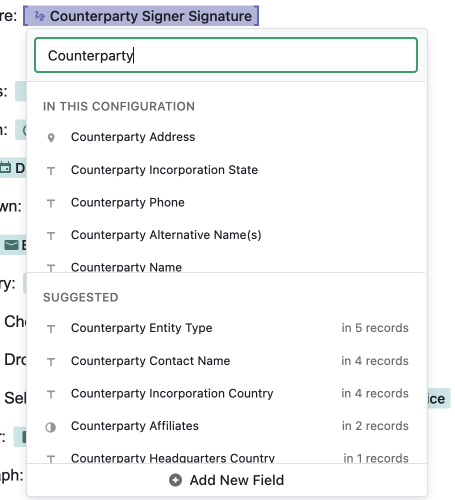Image resolution: width=455 pixels, height=500 pixels.
Task: Click the text-type icon beside Counterparty Phone
Action: (x=51, y=203)
